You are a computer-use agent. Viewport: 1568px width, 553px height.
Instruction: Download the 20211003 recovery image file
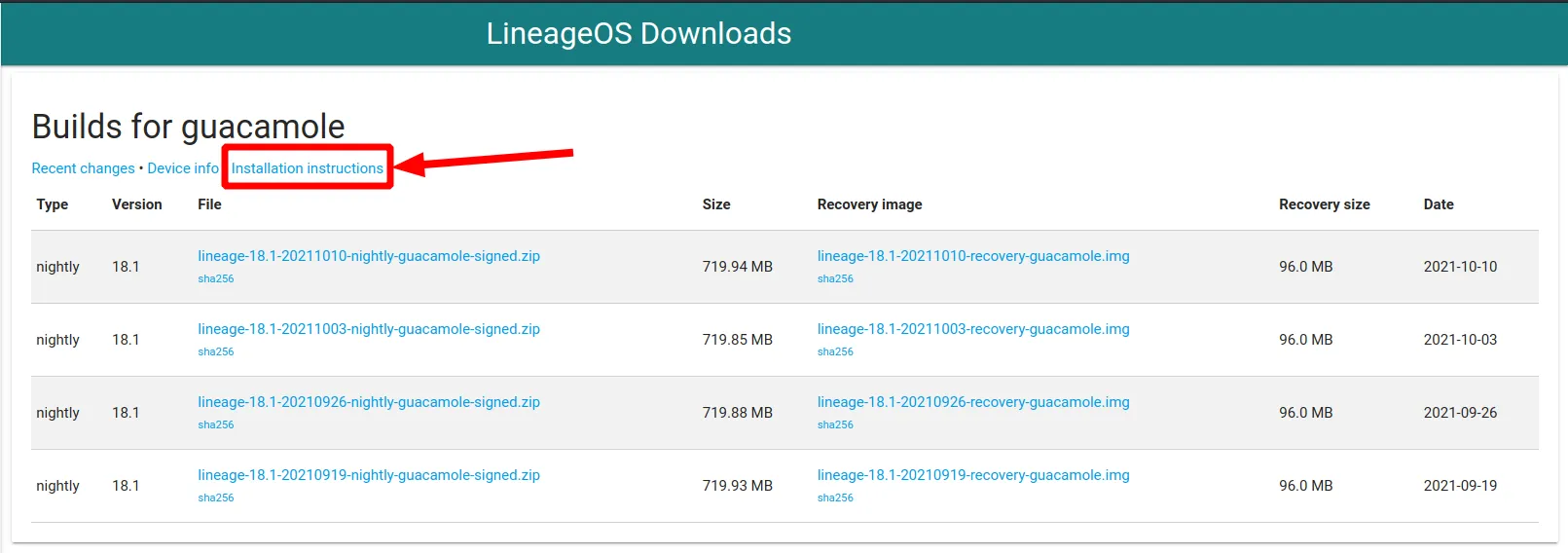972,329
